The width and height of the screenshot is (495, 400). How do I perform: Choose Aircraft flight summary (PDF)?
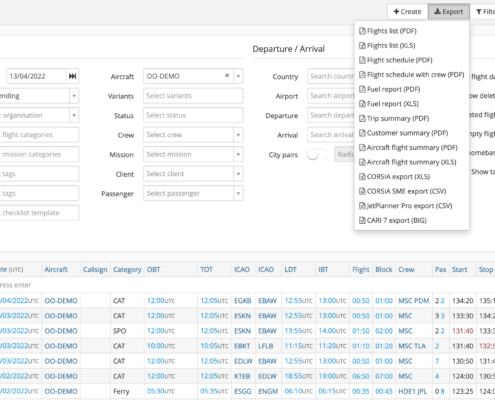coord(408,148)
